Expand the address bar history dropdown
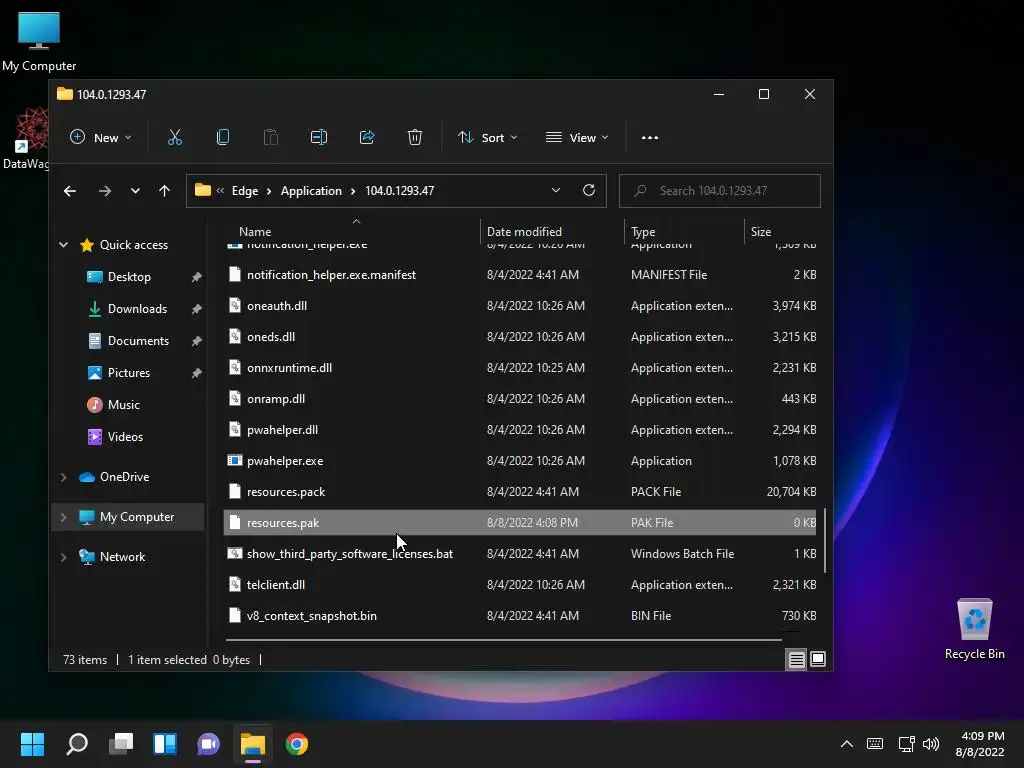1024x768 pixels. pyautogui.click(x=556, y=190)
